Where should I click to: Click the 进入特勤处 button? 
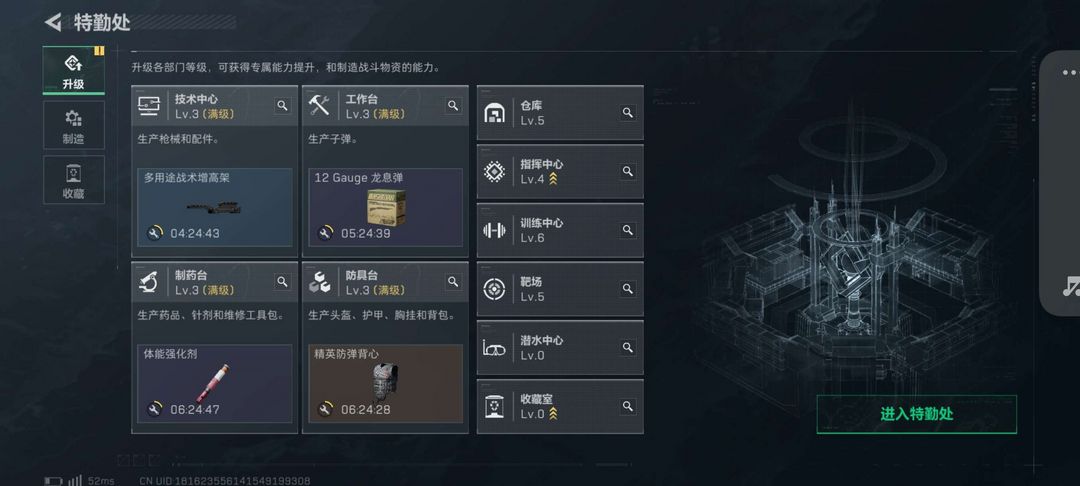pos(917,414)
